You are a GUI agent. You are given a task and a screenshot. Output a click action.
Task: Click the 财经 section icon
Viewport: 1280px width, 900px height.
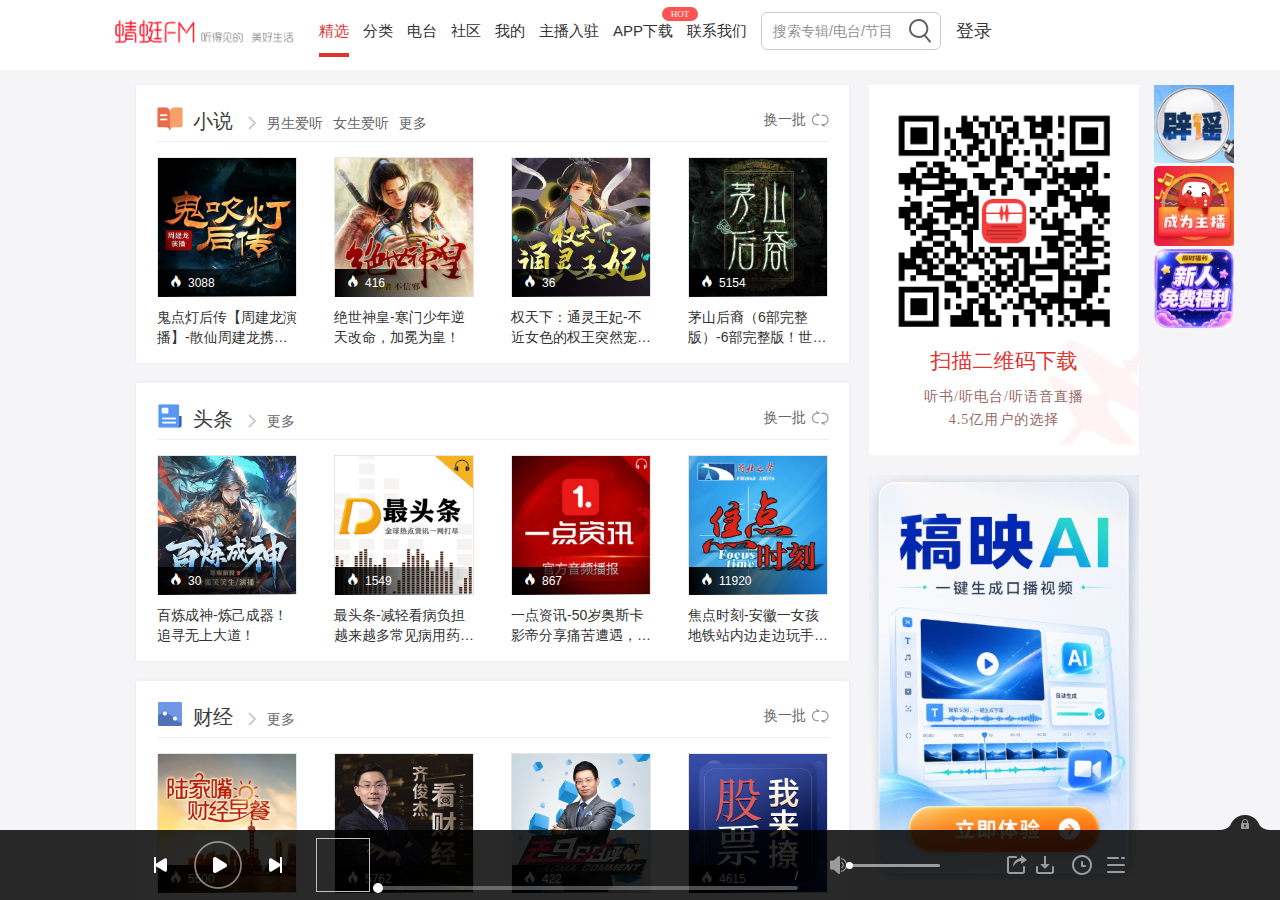170,714
